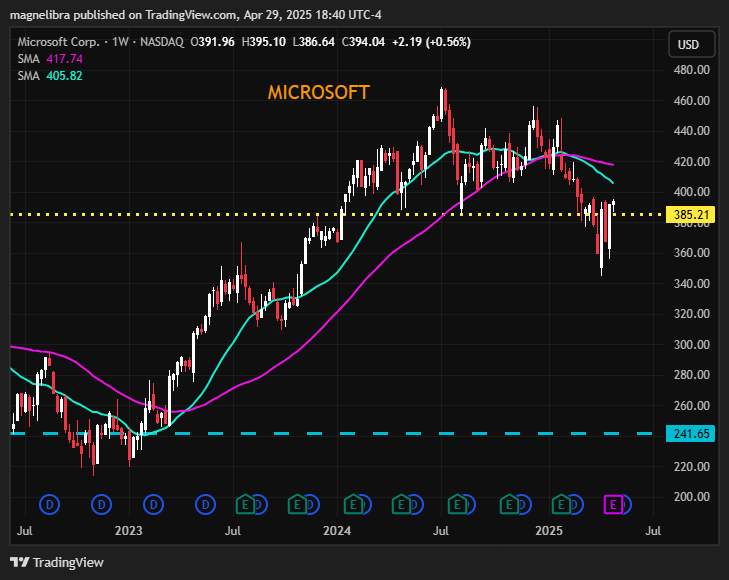This screenshot has width=729, height=580.
Task: Select the purple E earnings marker
Action: (x=613, y=504)
